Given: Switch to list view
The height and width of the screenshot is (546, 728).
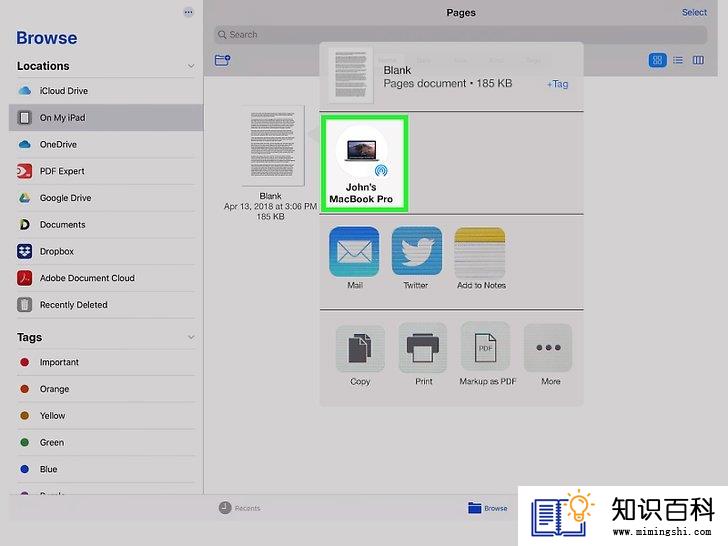Looking at the screenshot, I should point(678,60).
